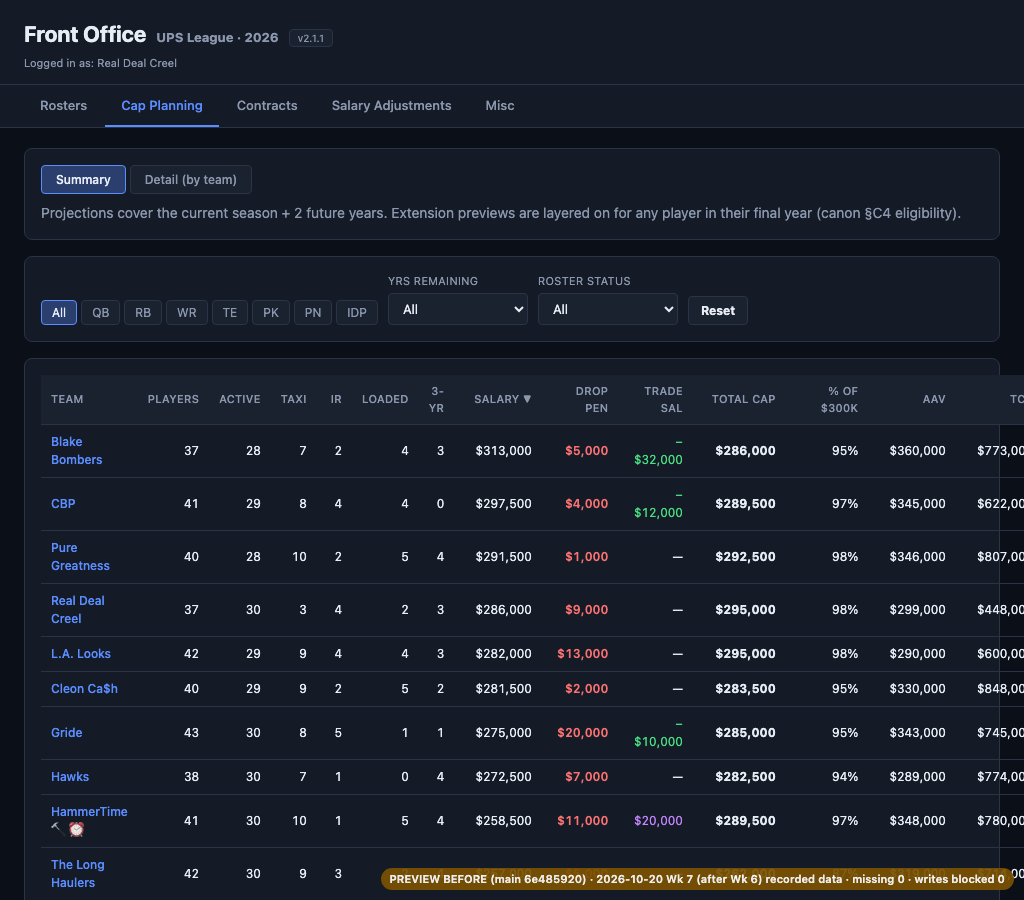The image size is (1024, 900).
Task: Open the Contracts tab
Action: (267, 106)
